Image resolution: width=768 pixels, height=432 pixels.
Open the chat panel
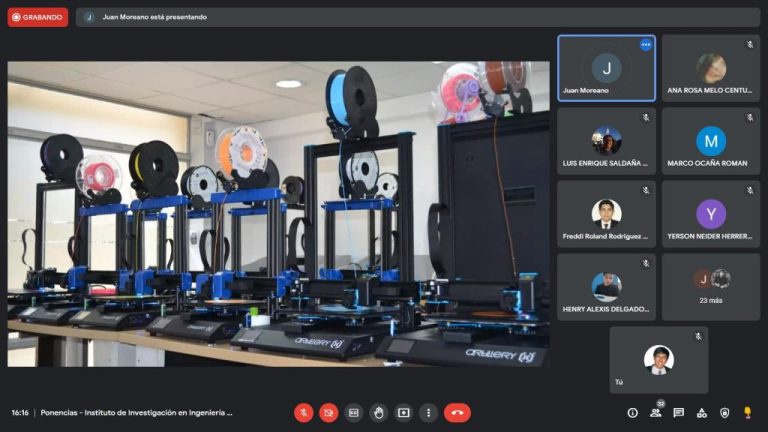point(679,412)
